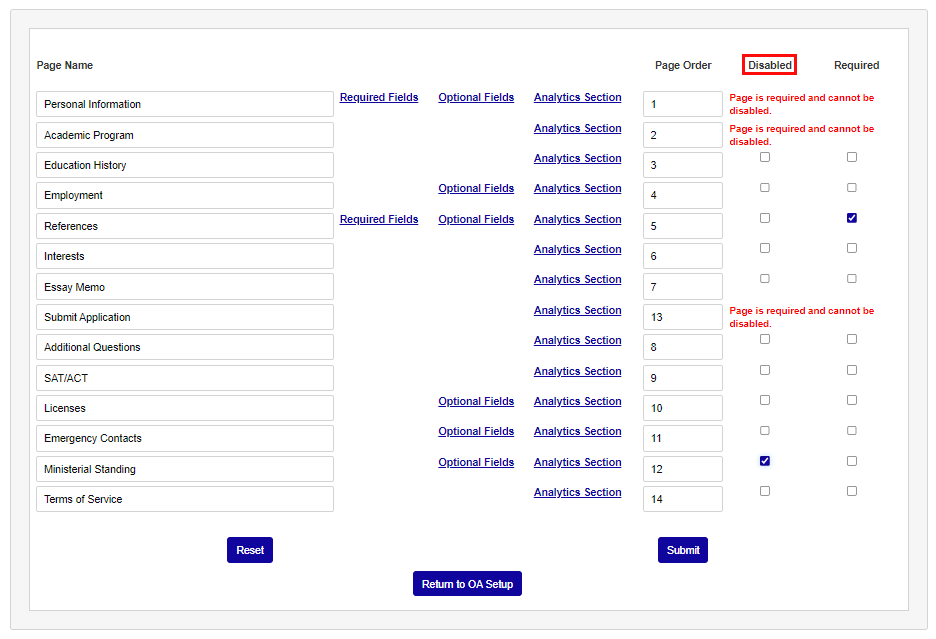
Task: Select the Personal Information page name field
Action: pos(184,104)
